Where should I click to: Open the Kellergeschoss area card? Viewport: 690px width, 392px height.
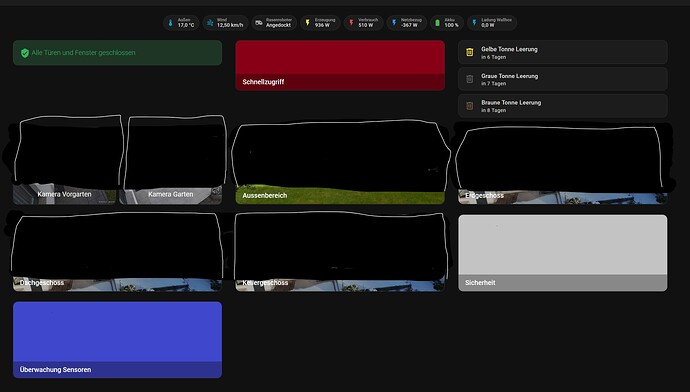point(340,253)
